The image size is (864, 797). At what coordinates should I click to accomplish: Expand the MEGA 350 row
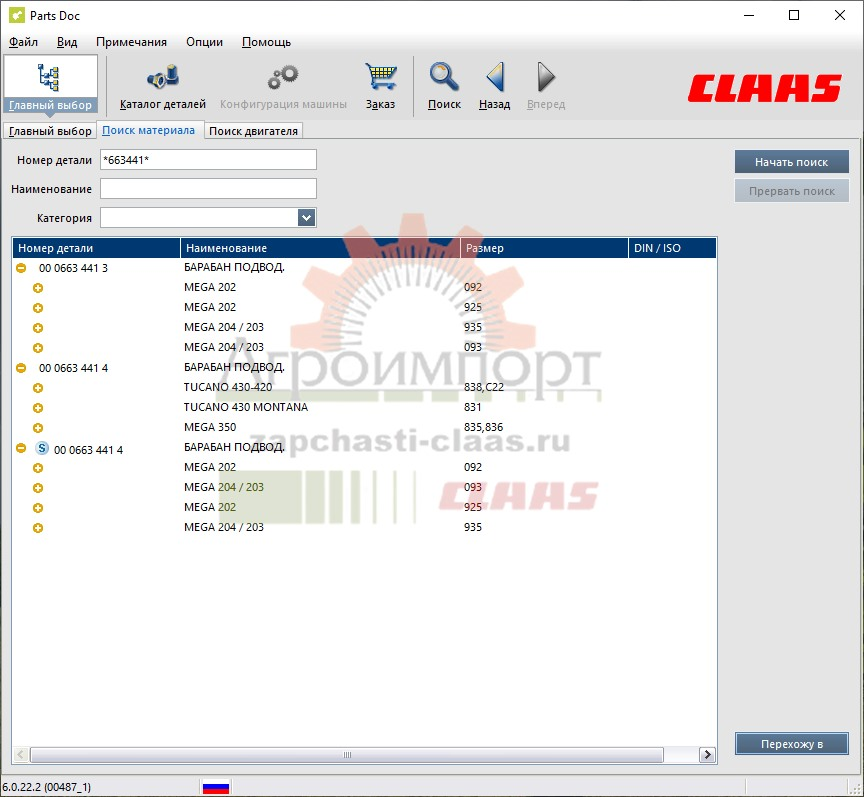click(38, 428)
